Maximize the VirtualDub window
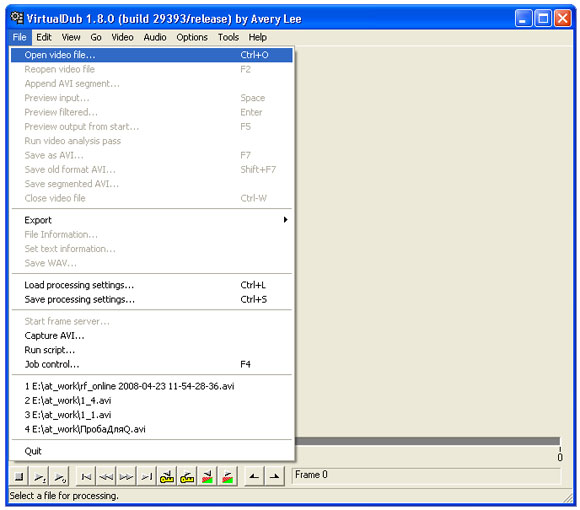Screen dimensions: 580x510 tap(543, 18)
